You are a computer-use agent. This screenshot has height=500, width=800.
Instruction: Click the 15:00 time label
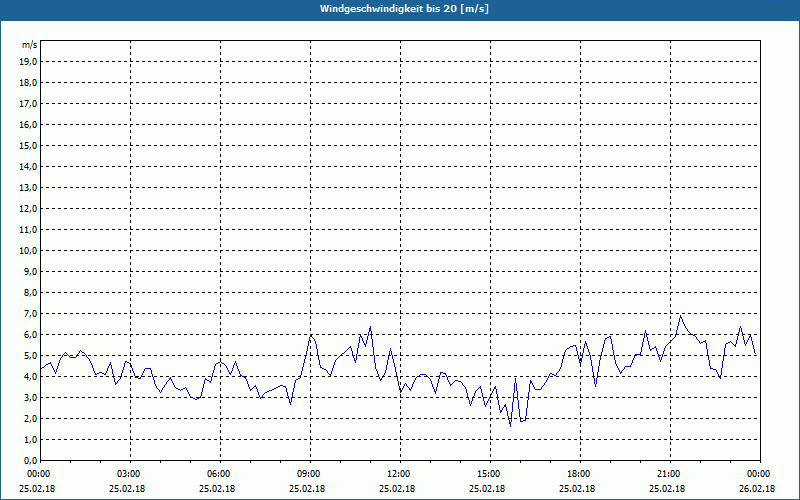[x=490, y=474]
